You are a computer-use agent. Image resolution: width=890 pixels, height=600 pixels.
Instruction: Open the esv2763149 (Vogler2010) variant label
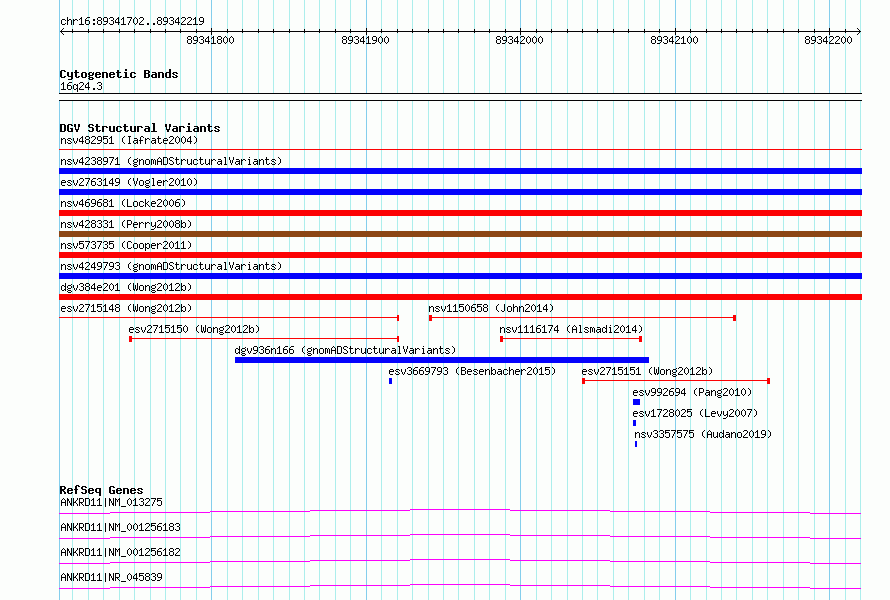(x=129, y=182)
